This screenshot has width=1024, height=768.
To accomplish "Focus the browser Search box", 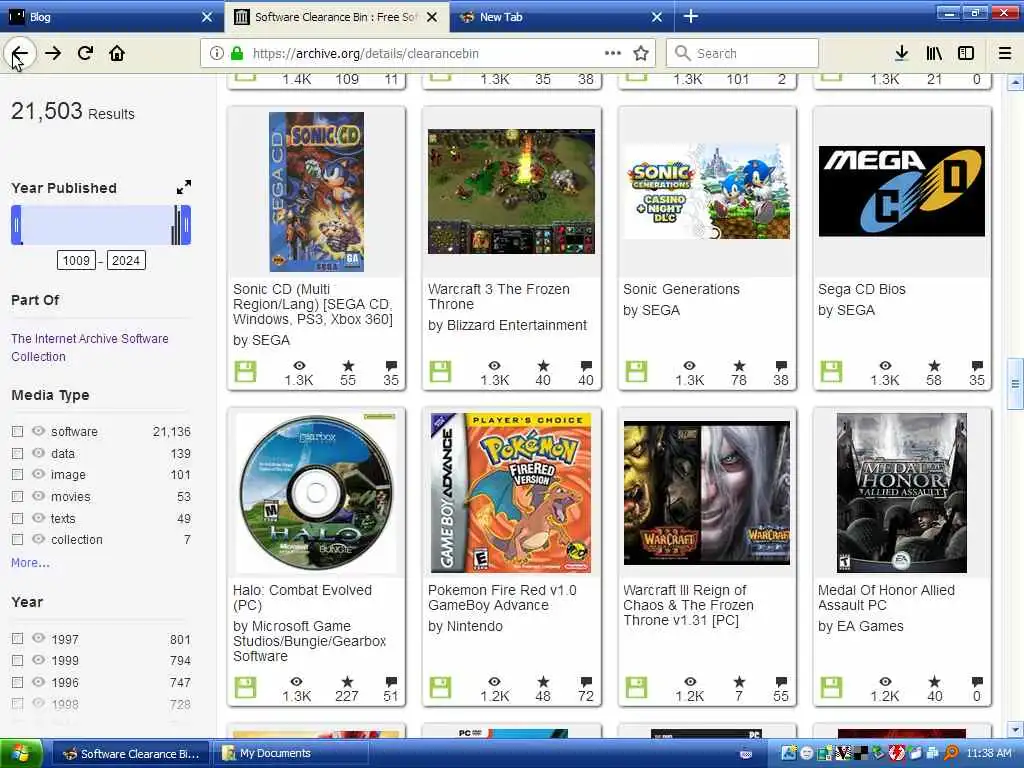I will pyautogui.click(x=743, y=54).
